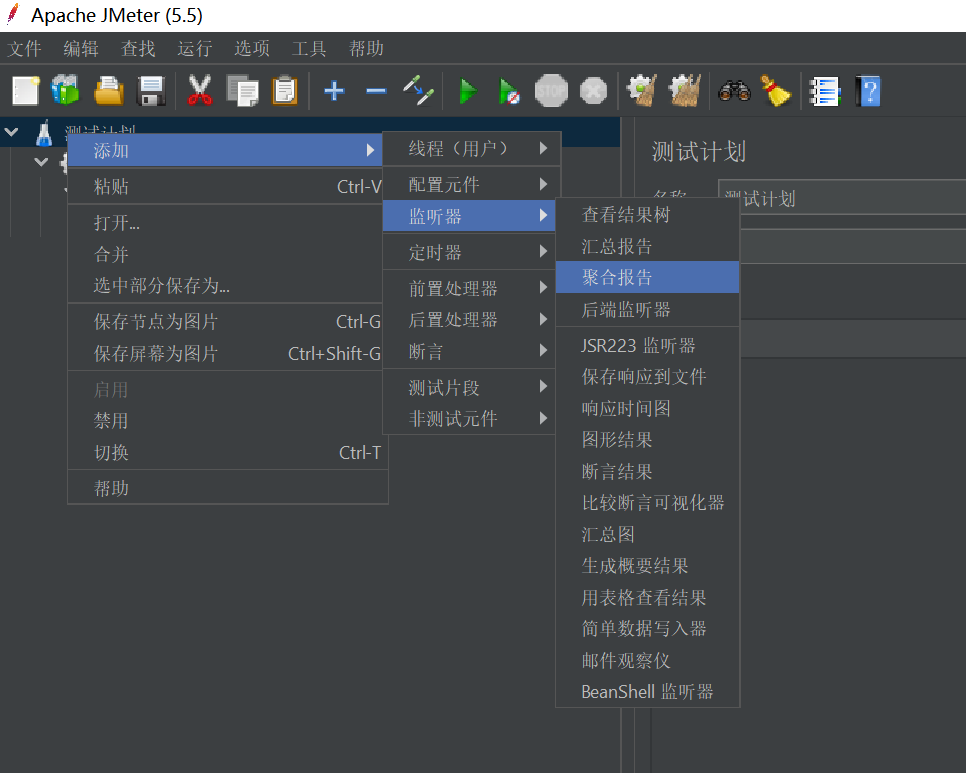Choose 简单数据写入器 listener
This screenshot has height=773, width=966.
[x=647, y=629]
